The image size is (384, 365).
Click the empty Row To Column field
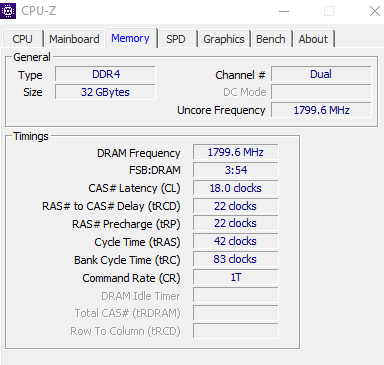pos(235,331)
